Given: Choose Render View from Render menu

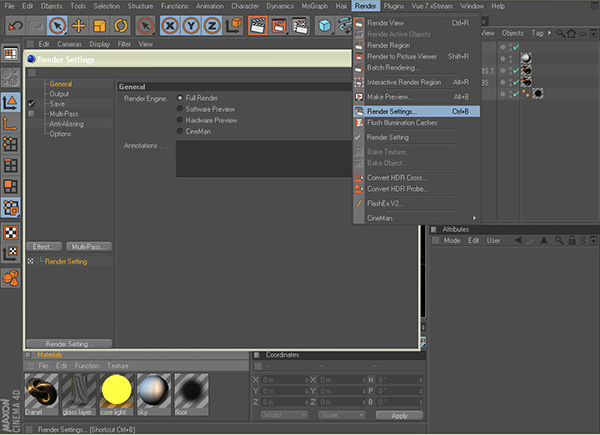Looking at the screenshot, I should [x=416, y=23].
